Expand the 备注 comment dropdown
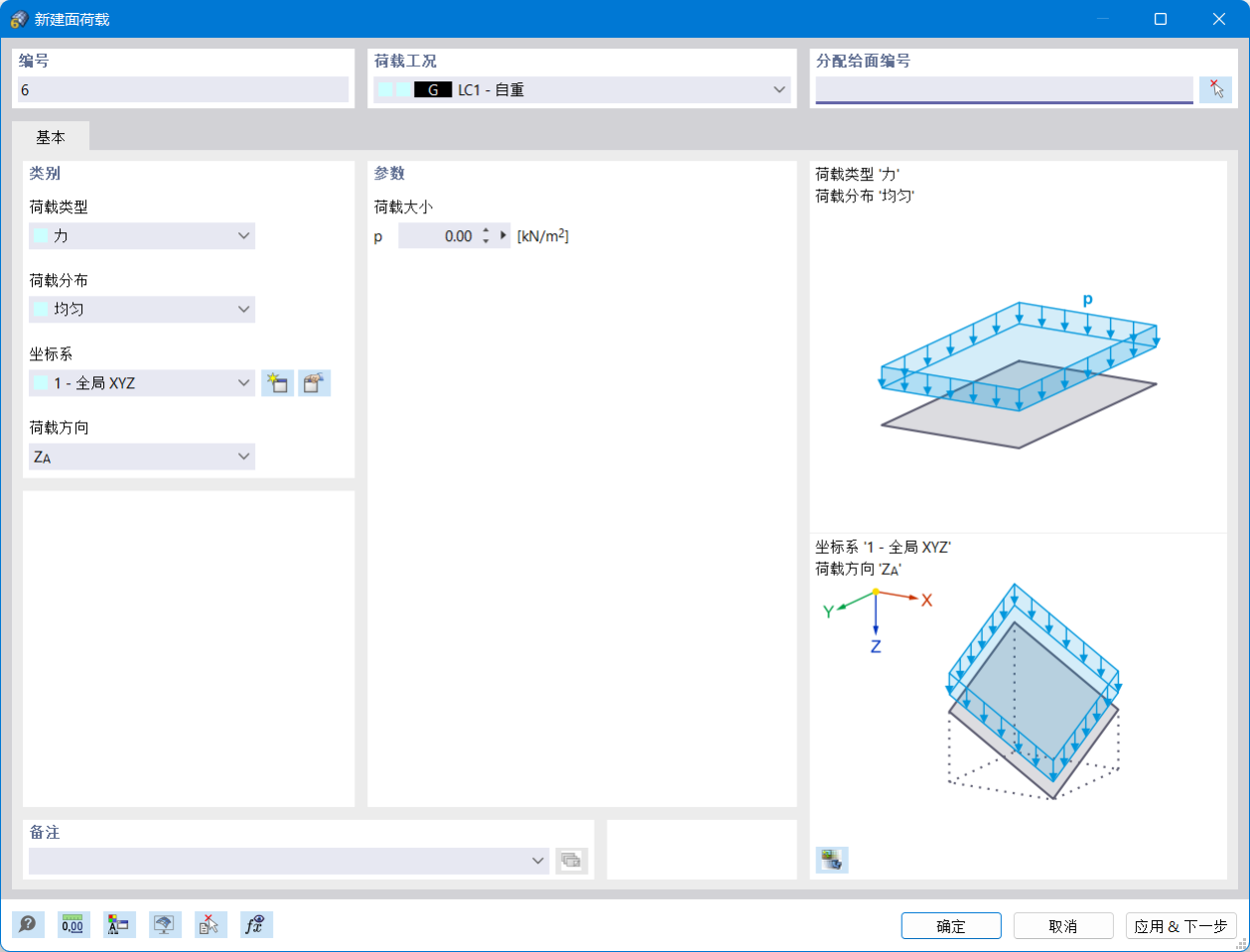 (x=538, y=861)
